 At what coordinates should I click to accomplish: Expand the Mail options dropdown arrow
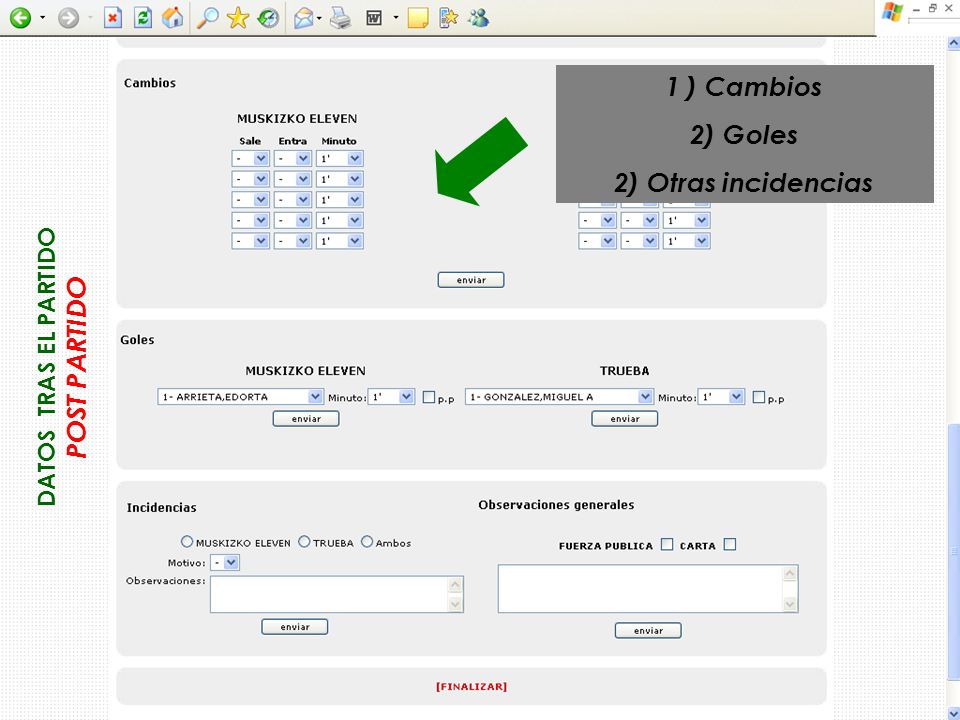click(x=319, y=18)
